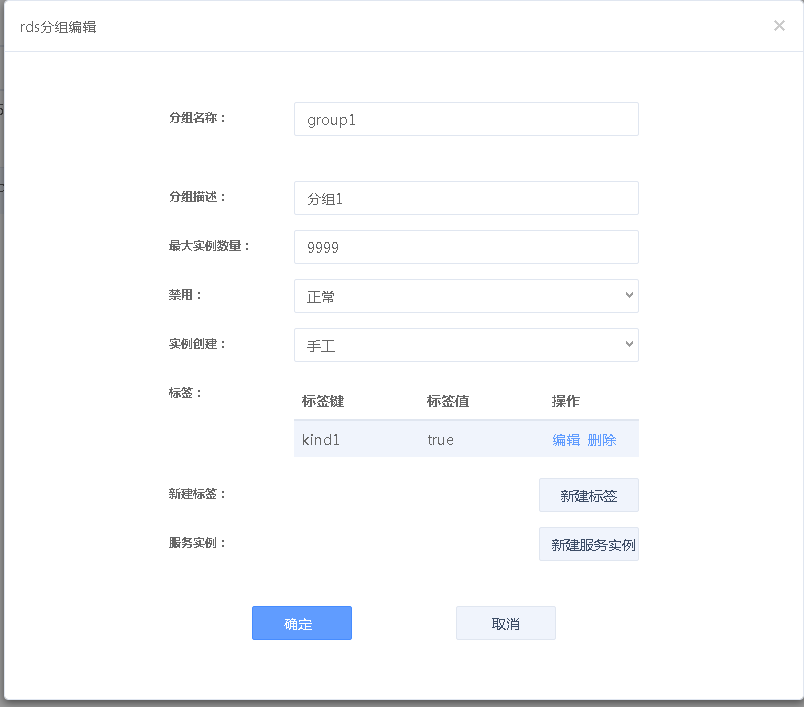804x707 pixels.
Task: Click the 服务实例 field label
Action: pos(198,543)
